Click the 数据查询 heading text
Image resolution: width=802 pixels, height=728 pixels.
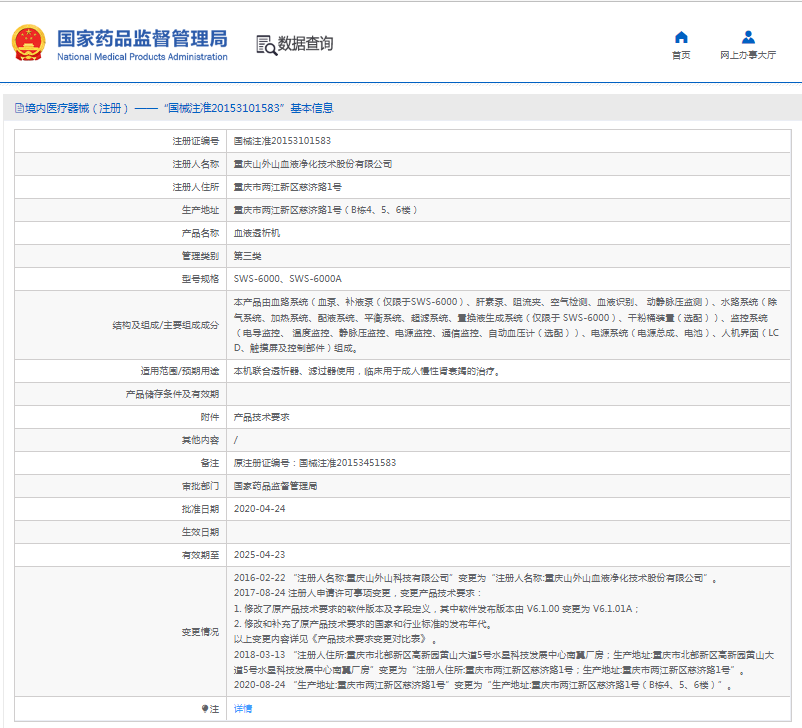coord(306,44)
